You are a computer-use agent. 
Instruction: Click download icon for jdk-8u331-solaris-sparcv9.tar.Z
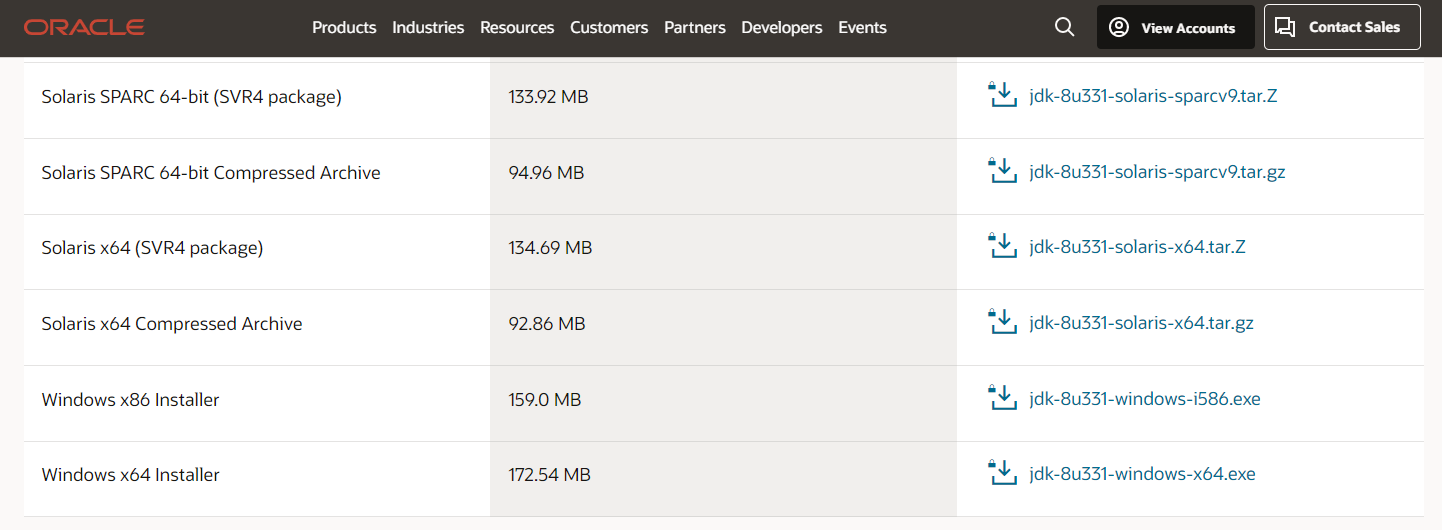coord(1002,95)
